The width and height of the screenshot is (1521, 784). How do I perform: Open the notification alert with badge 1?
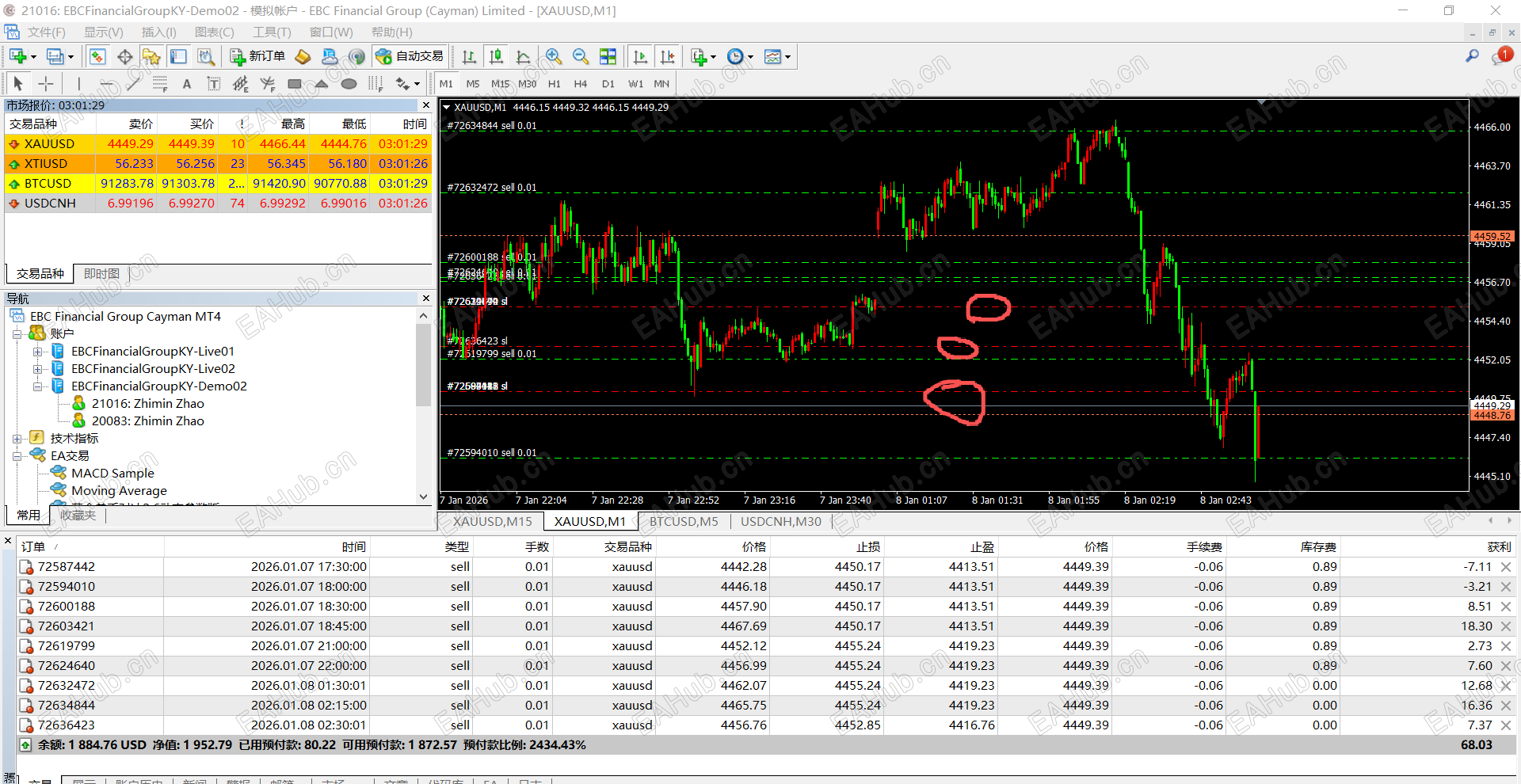click(1502, 55)
